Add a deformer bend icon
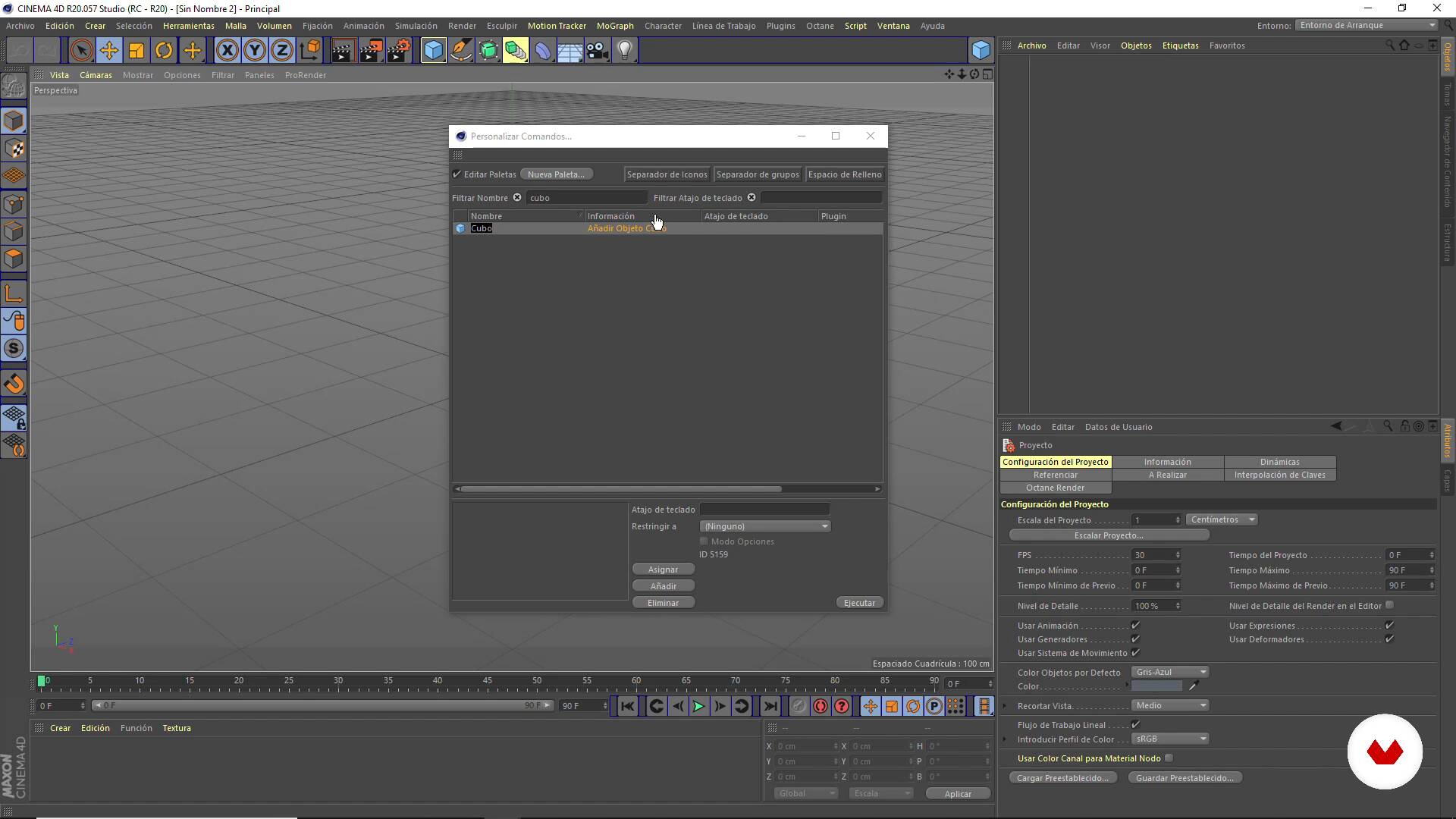The width and height of the screenshot is (1456, 819). click(x=543, y=51)
